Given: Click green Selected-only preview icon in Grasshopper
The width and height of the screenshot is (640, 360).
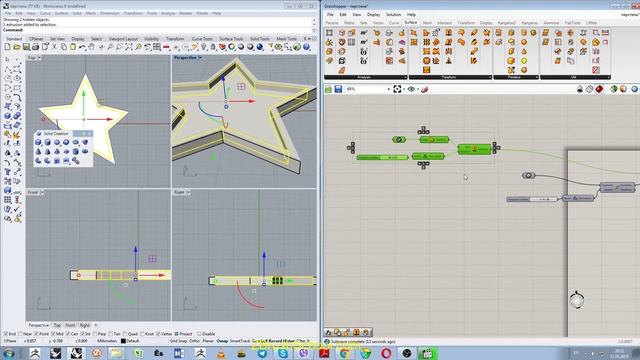Looking at the screenshot, I should pyautogui.click(x=614, y=89).
